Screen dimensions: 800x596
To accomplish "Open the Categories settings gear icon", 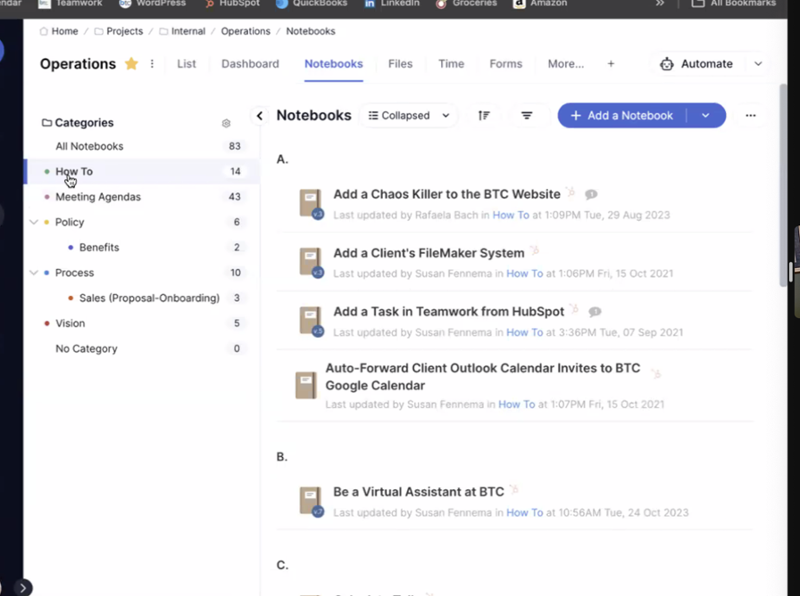I will tap(226, 122).
